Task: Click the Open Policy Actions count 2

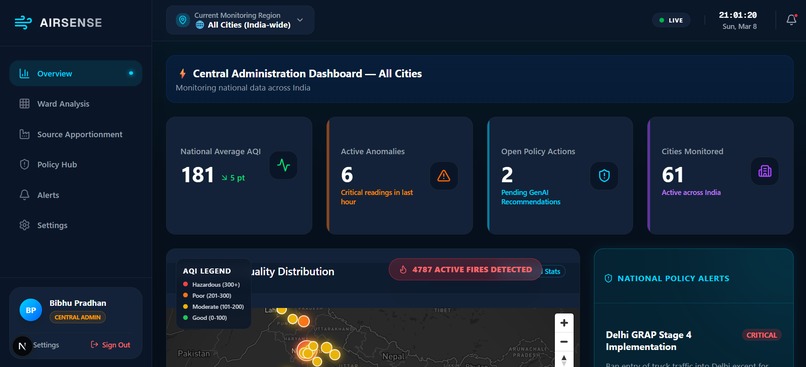Action: pyautogui.click(x=507, y=175)
